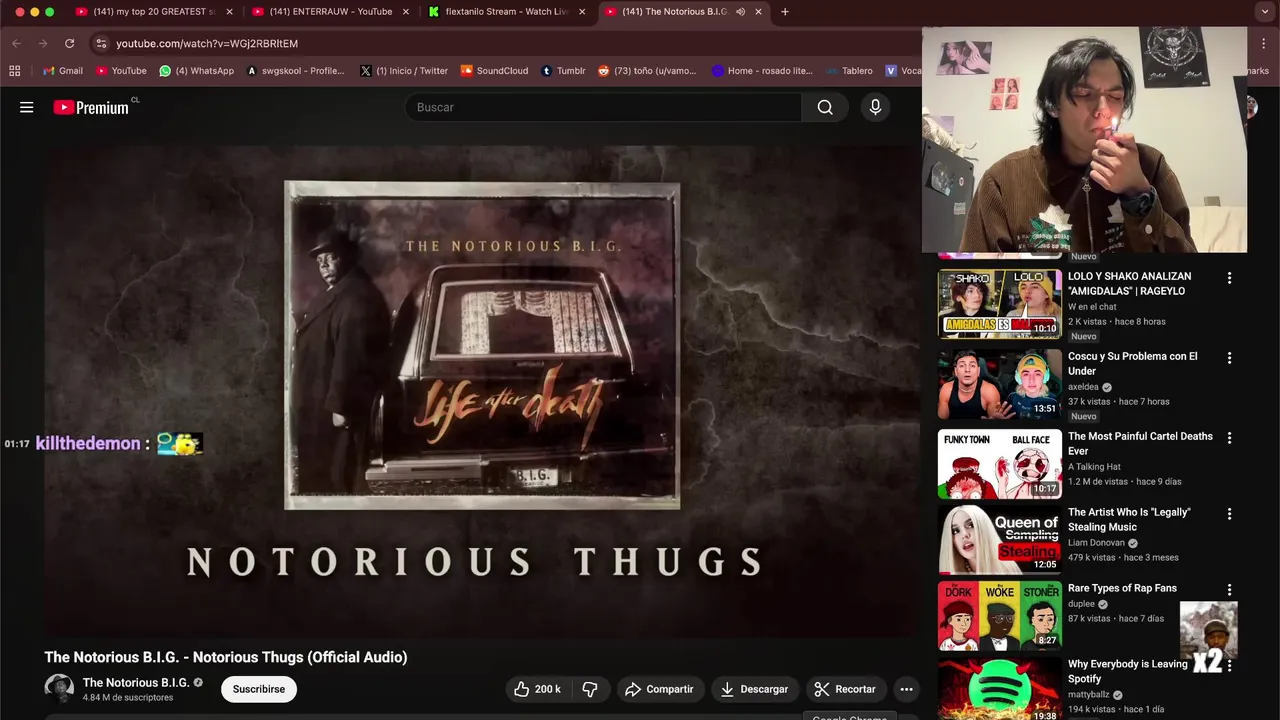The height and width of the screenshot is (720, 1280).
Task: Open duplee channel name
Action: point(1081,604)
